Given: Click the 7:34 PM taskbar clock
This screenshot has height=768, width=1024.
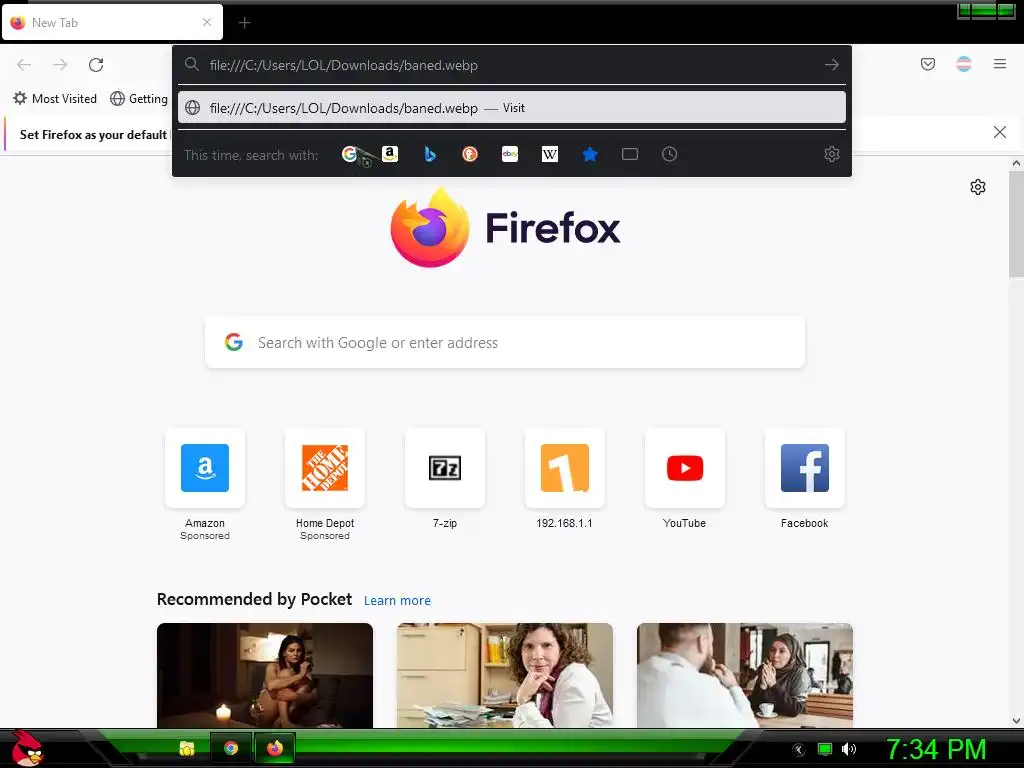Looking at the screenshot, I should coord(935,749).
